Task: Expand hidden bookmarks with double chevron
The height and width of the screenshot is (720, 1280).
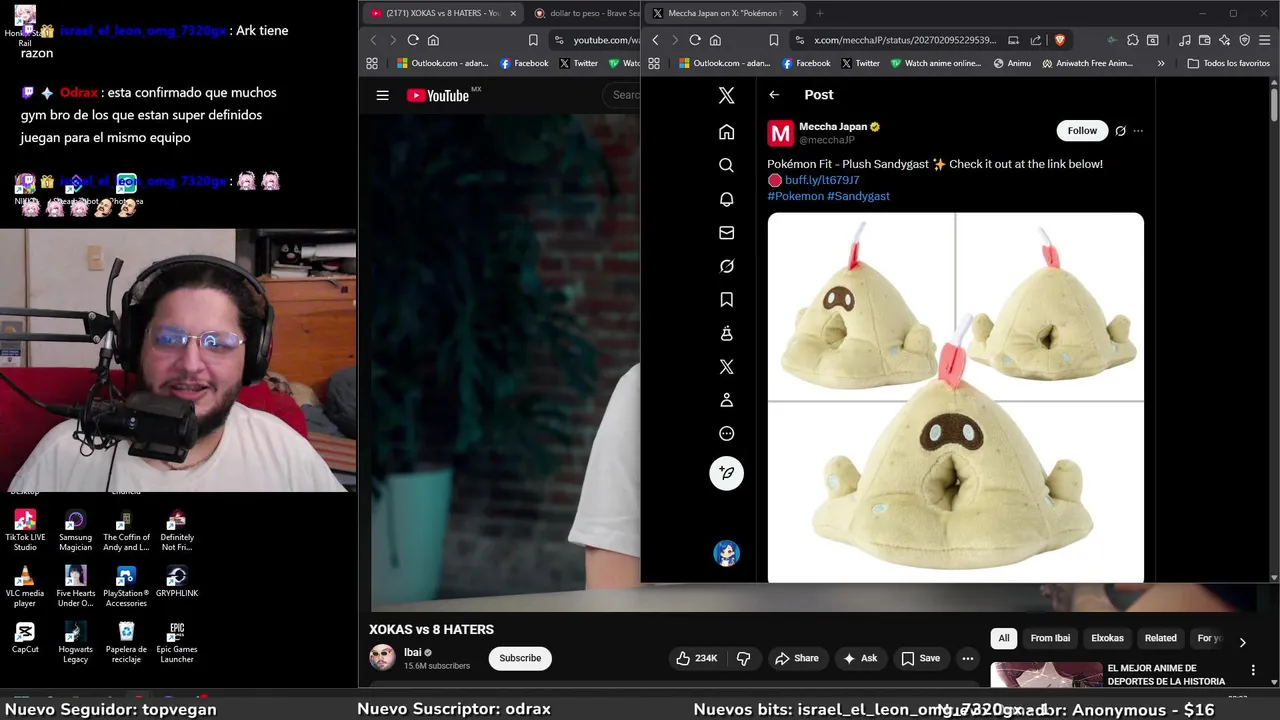Action: [1161, 63]
